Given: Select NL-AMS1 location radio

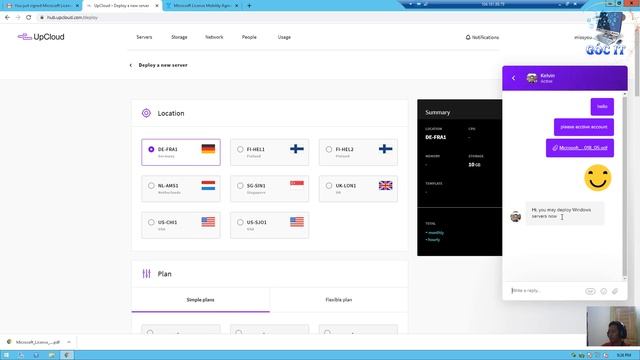Looking at the screenshot, I should coord(151,186).
